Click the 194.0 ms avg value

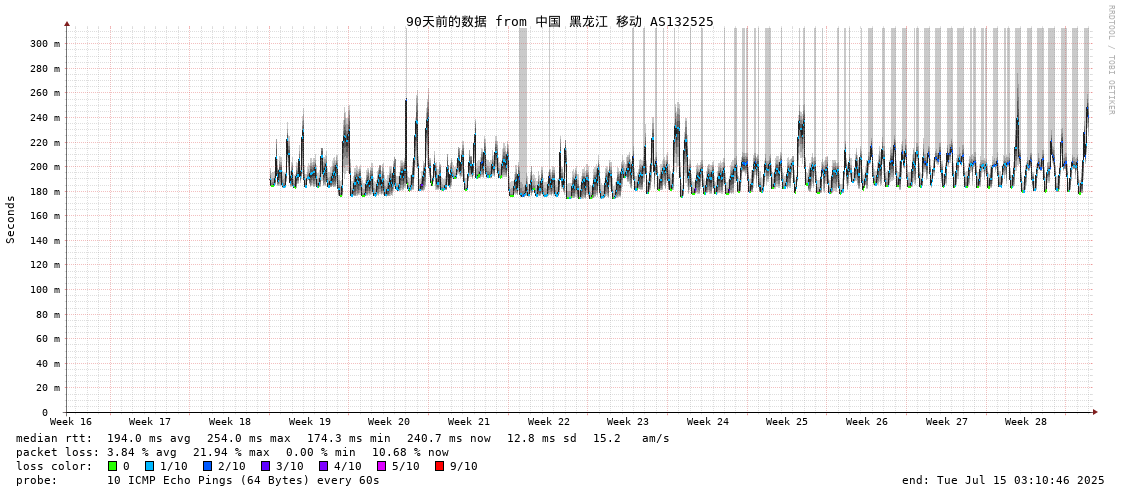[151, 438]
